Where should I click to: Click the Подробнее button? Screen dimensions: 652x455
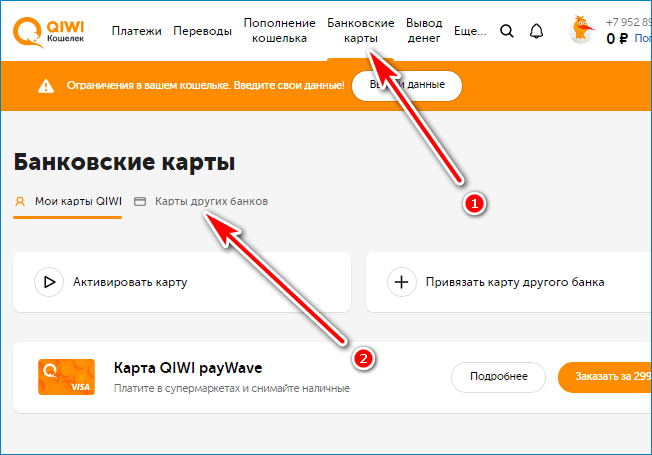[499, 377]
